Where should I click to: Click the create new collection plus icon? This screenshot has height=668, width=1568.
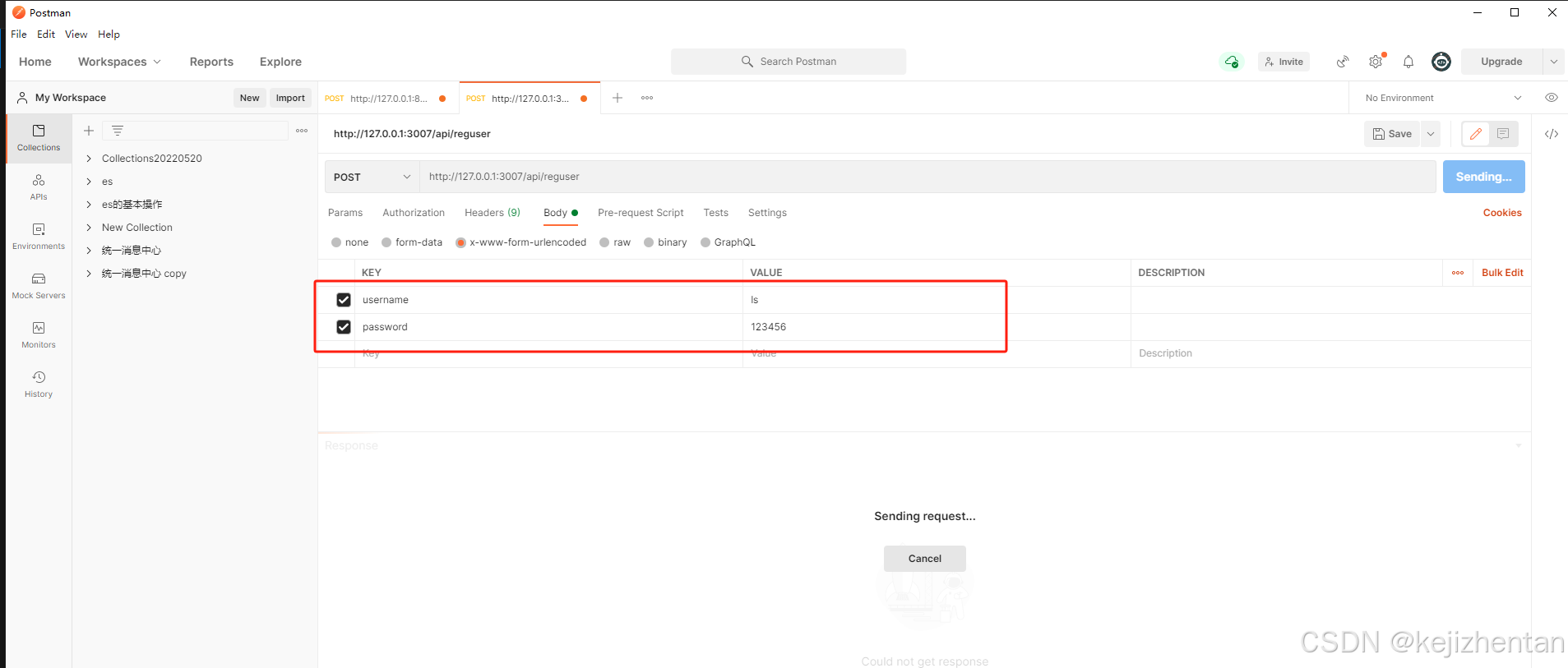(x=89, y=131)
